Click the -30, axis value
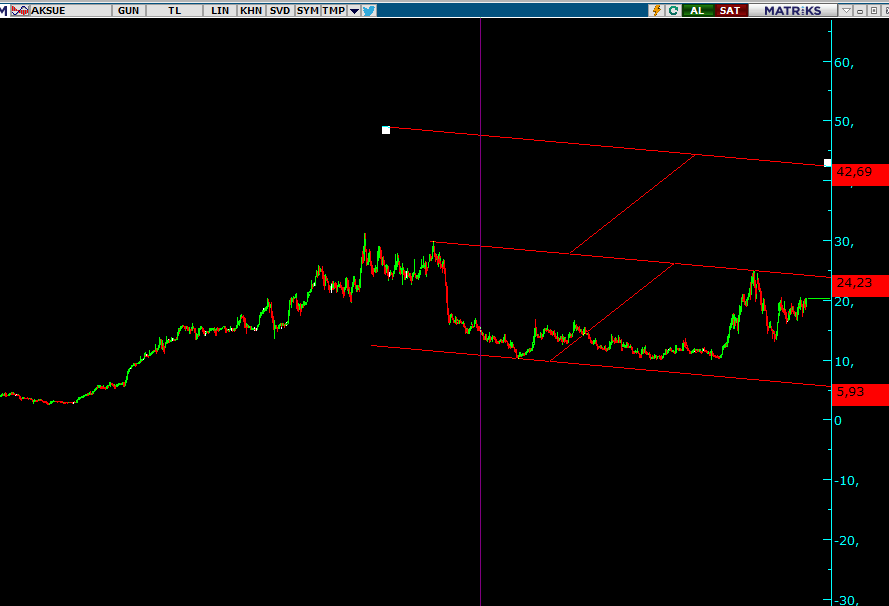The width and height of the screenshot is (889, 606). click(x=846, y=600)
